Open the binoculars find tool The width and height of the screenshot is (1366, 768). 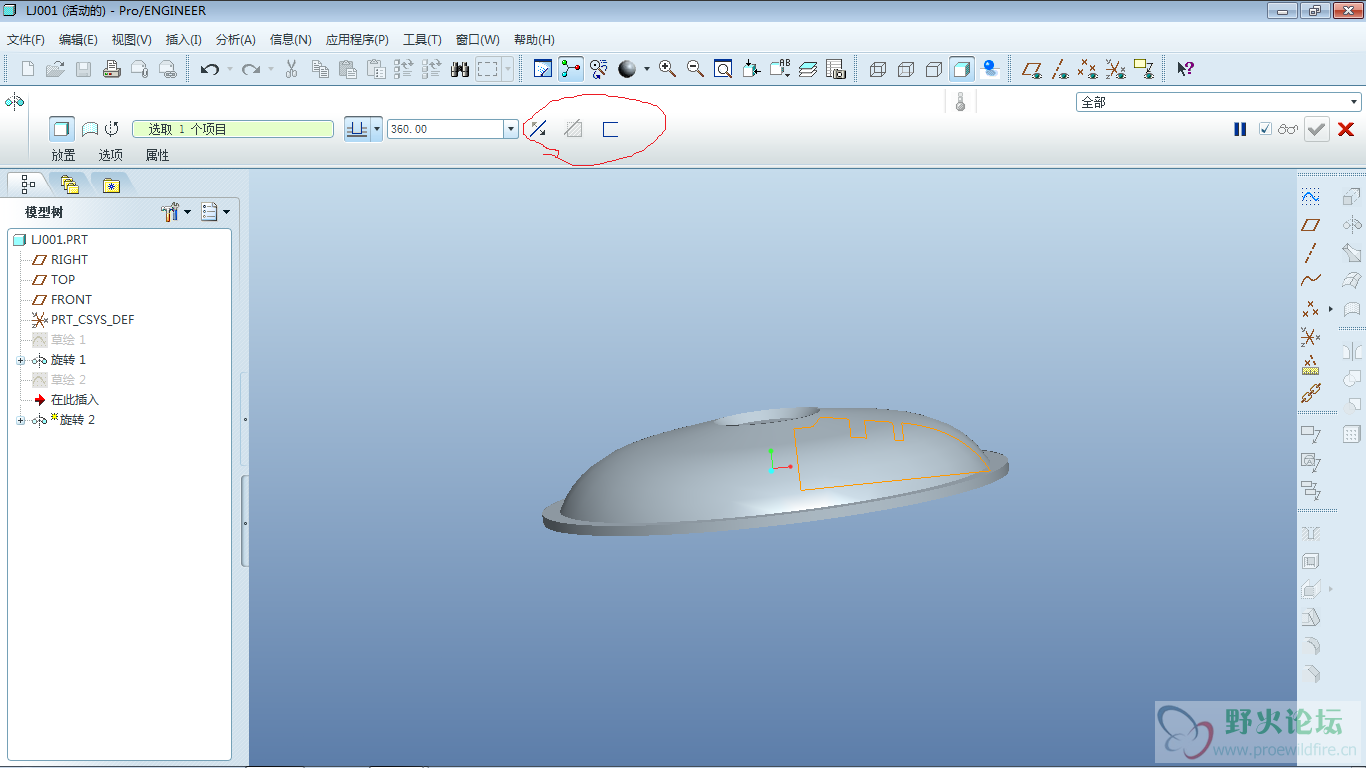pos(460,69)
